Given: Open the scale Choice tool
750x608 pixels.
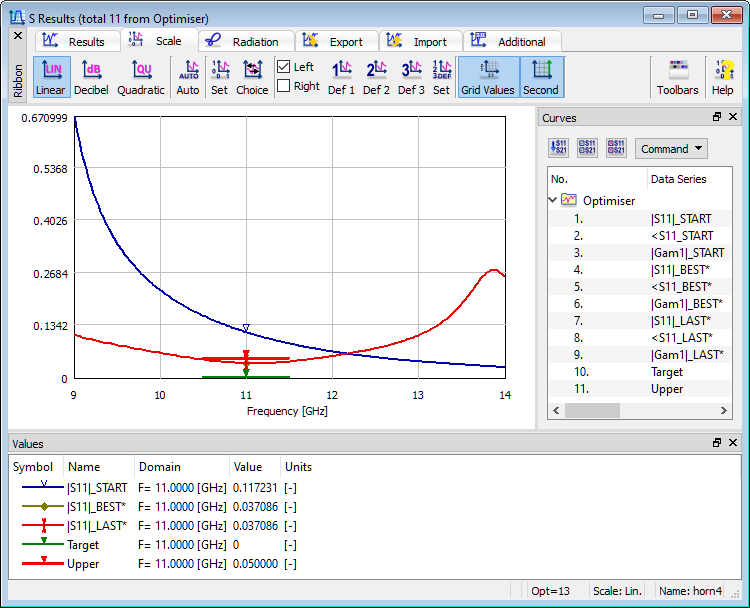Looking at the screenshot, I should coord(252,77).
